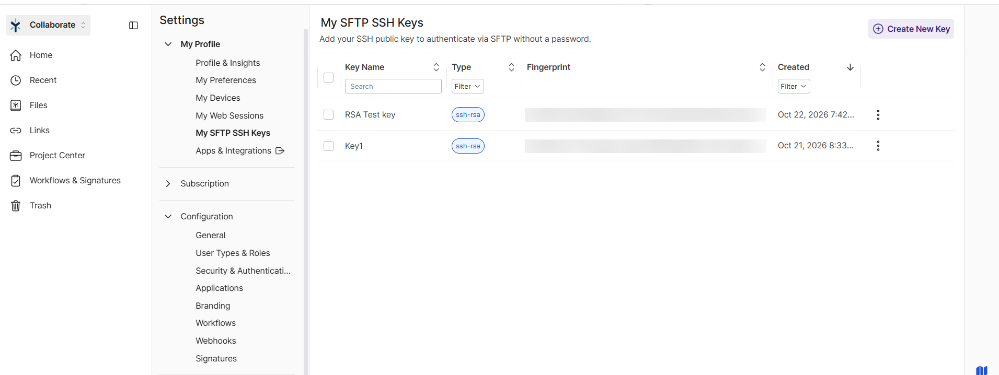
Task: Open Webhooks configuration settings
Action: point(215,341)
